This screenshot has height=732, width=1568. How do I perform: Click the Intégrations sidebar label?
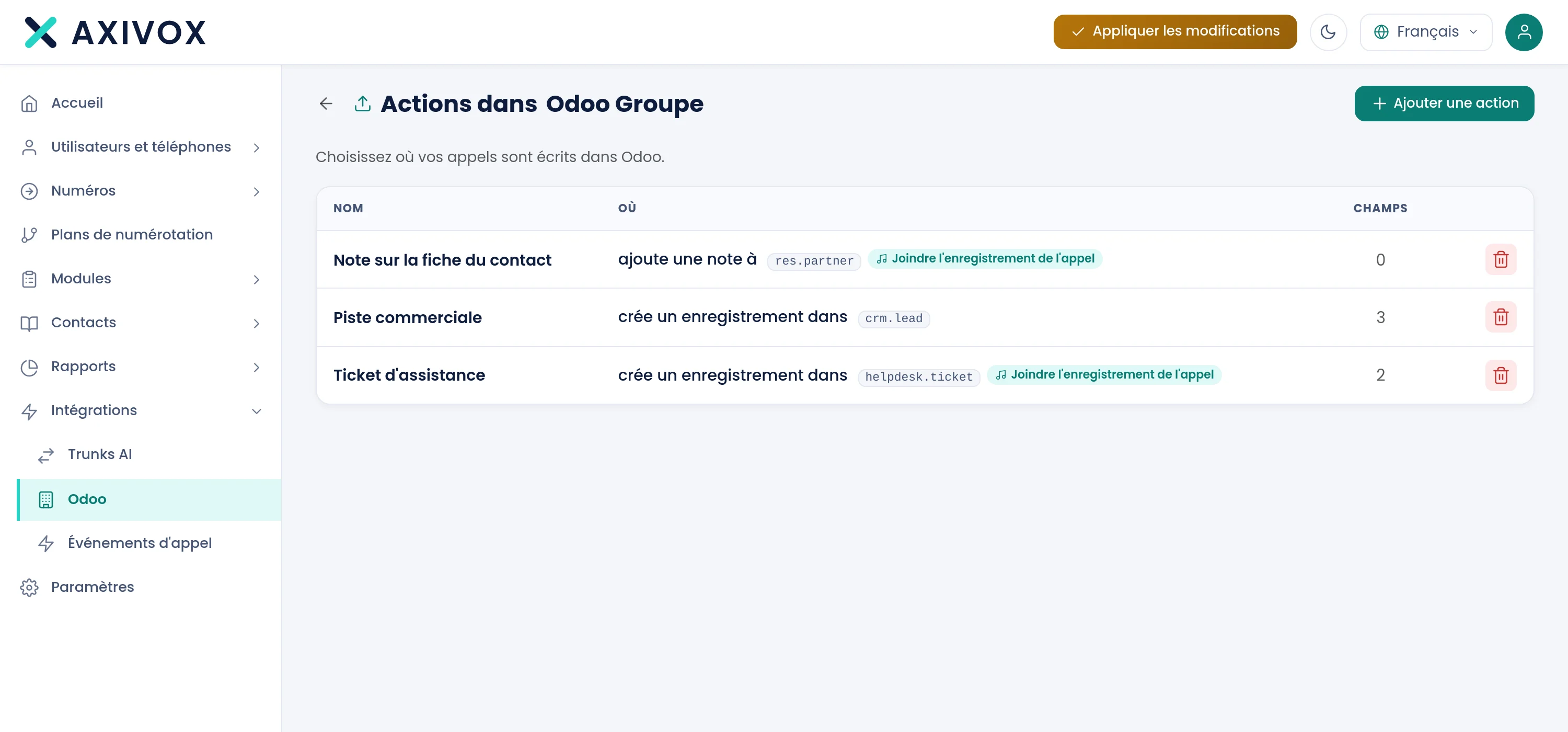tap(94, 410)
